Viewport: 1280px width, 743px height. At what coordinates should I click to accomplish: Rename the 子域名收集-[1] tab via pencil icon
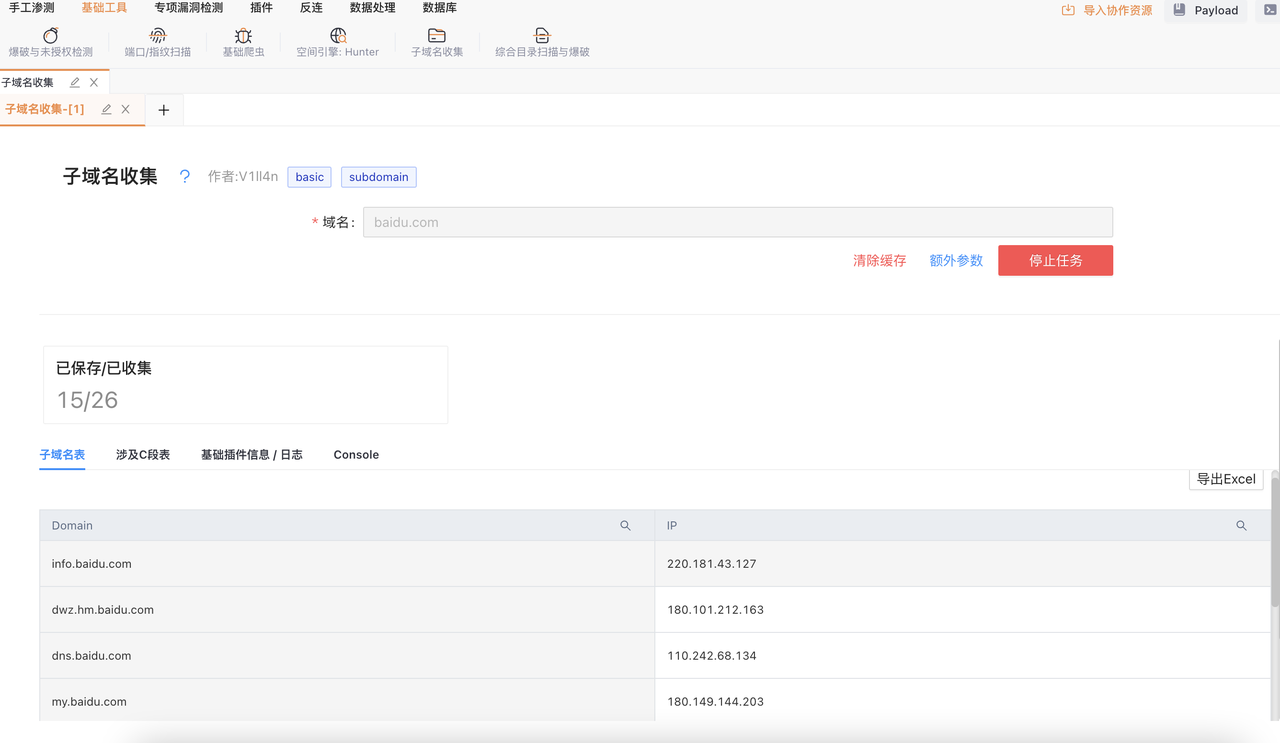[106, 110]
